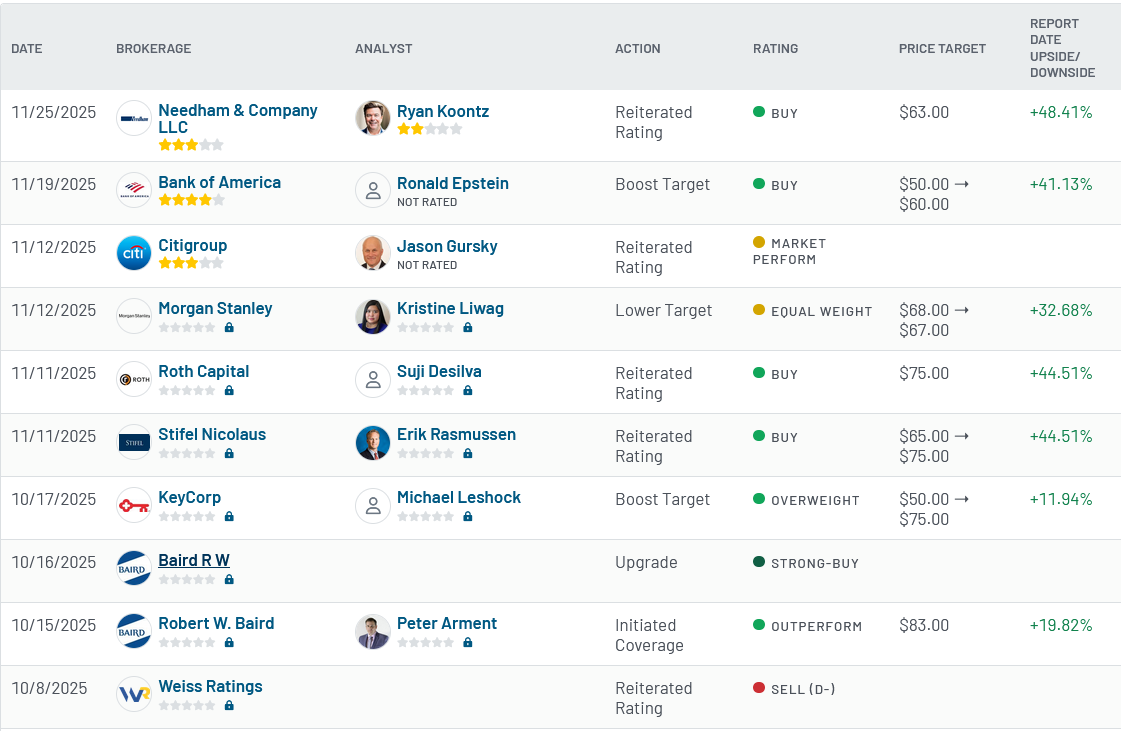
Task: Click the lock icon under Kristine Liwag
Action: pyautogui.click(x=468, y=328)
